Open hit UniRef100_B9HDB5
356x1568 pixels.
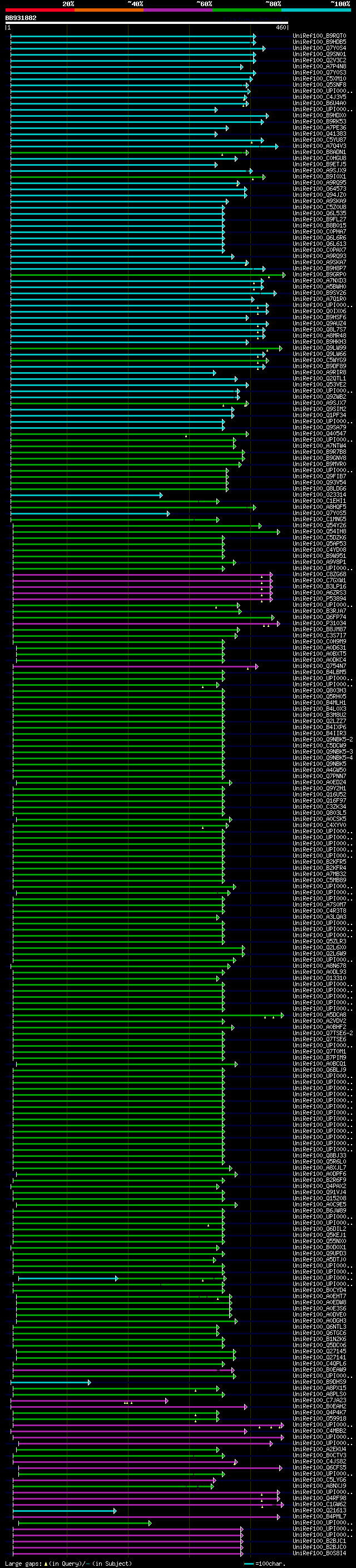tap(319, 42)
